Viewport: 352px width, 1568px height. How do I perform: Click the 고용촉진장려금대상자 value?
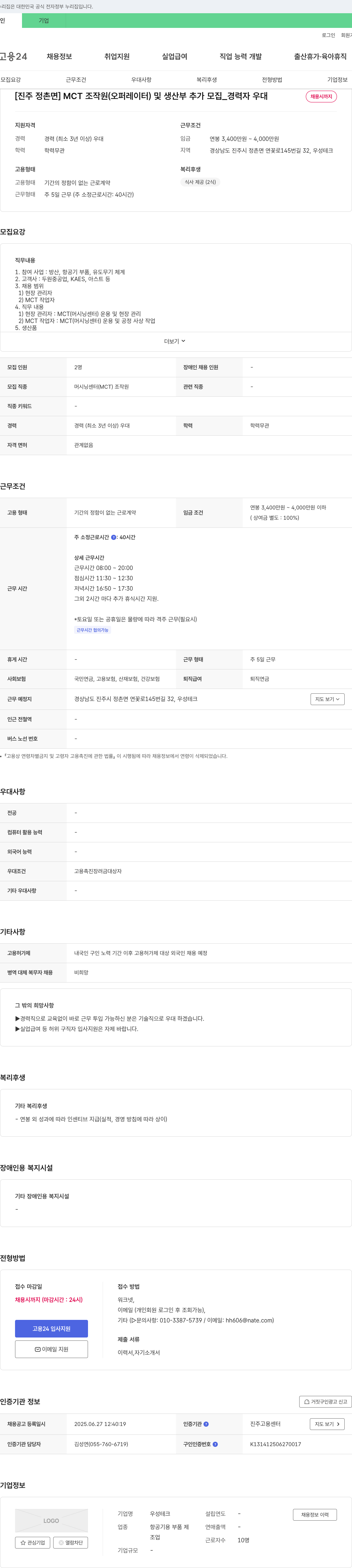98,872
